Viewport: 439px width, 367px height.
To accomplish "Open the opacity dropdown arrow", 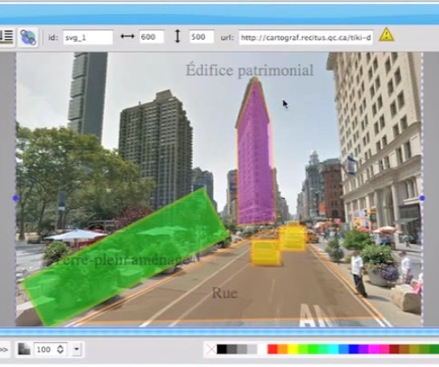I will (77, 349).
